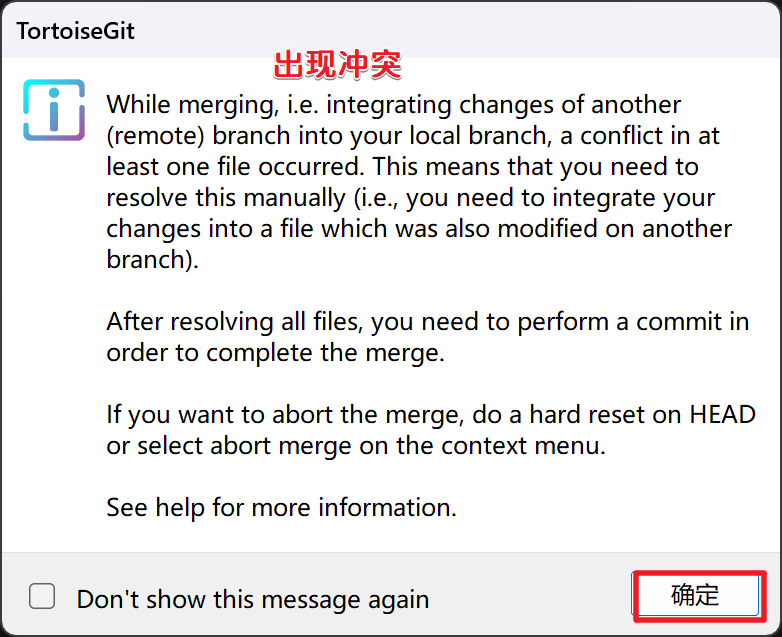Click the 'See help for more information' line
Viewport: 782px width, 637px height.
pos(281,507)
